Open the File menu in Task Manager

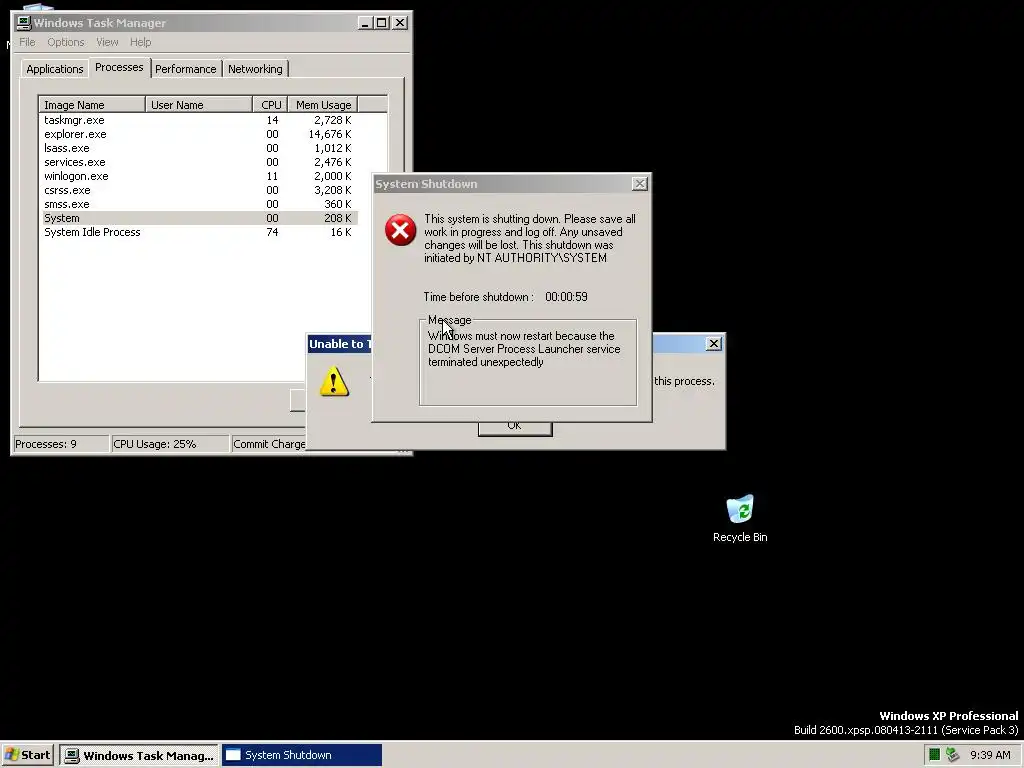27,42
